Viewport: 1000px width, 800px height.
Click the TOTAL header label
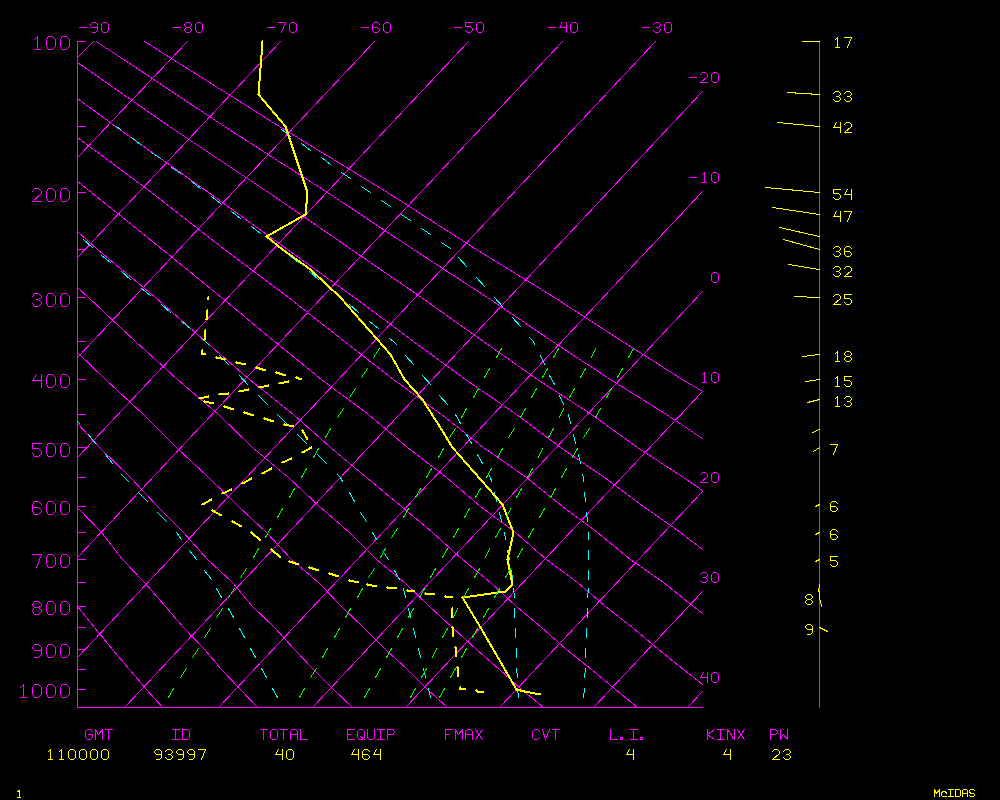point(284,735)
